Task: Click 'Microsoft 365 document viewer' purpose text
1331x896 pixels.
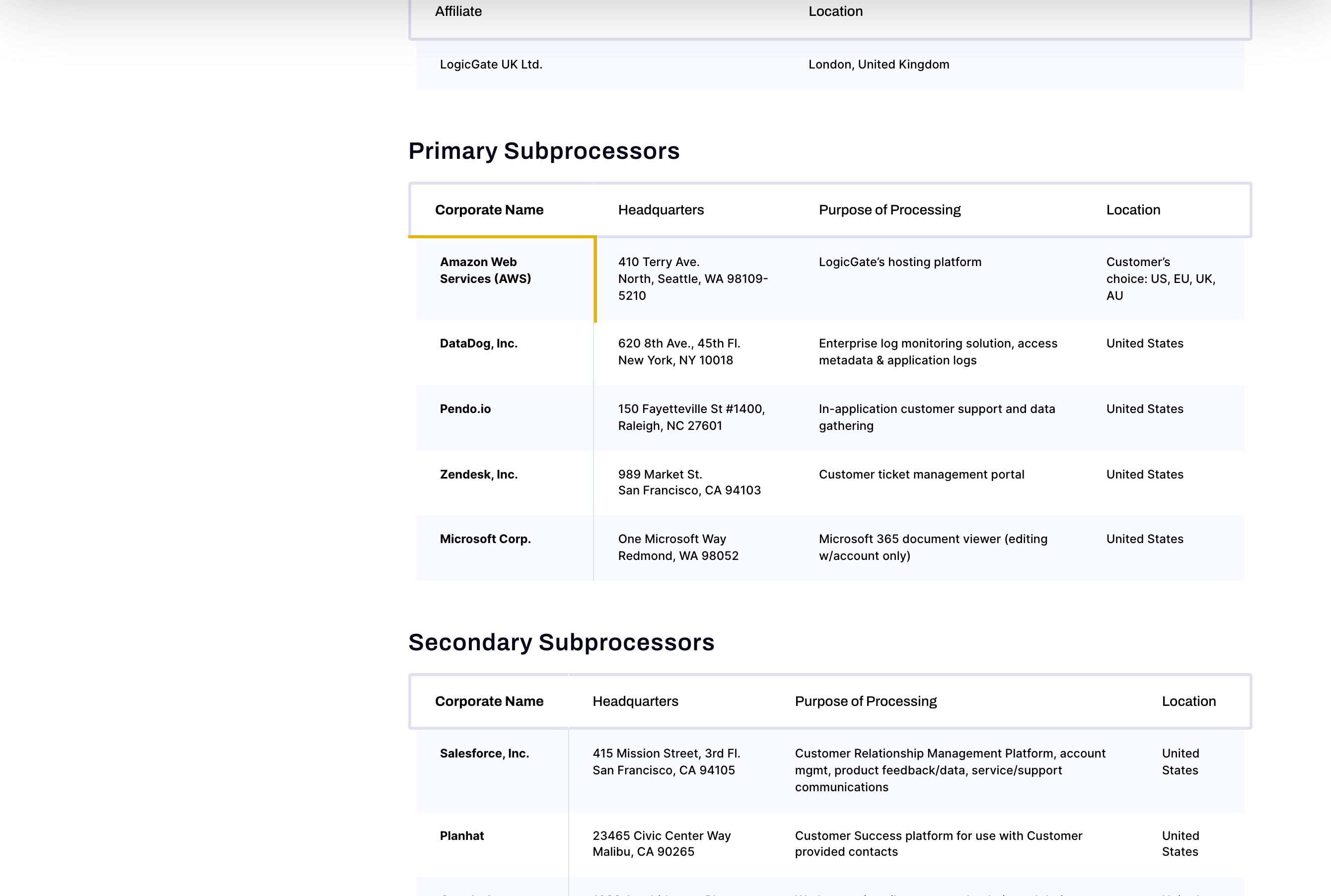Action: pyautogui.click(x=933, y=548)
